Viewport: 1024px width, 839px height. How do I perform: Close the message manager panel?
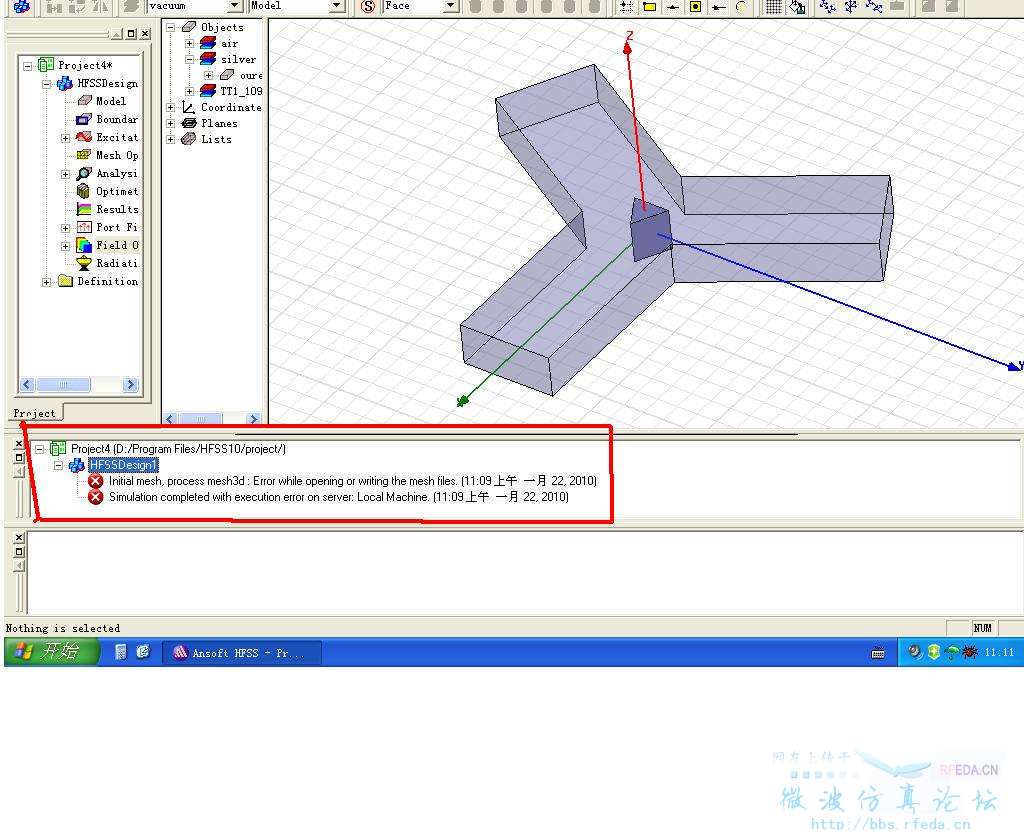coord(19,444)
